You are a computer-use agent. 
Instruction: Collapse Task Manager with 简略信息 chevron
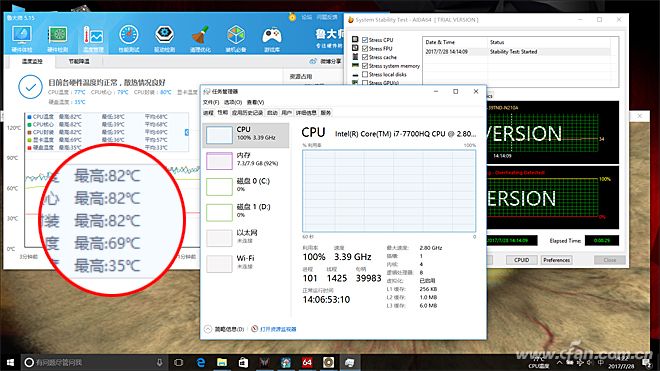[x=208, y=329]
